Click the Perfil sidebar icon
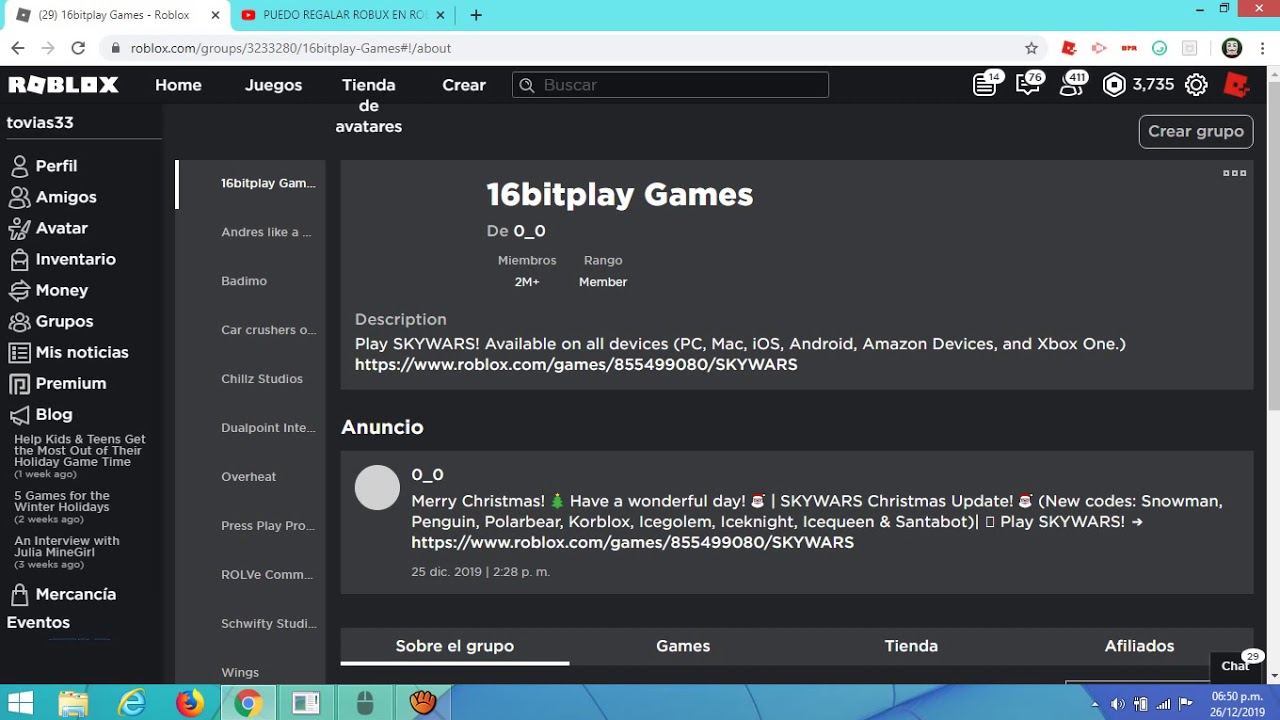The height and width of the screenshot is (720, 1280). 19,166
